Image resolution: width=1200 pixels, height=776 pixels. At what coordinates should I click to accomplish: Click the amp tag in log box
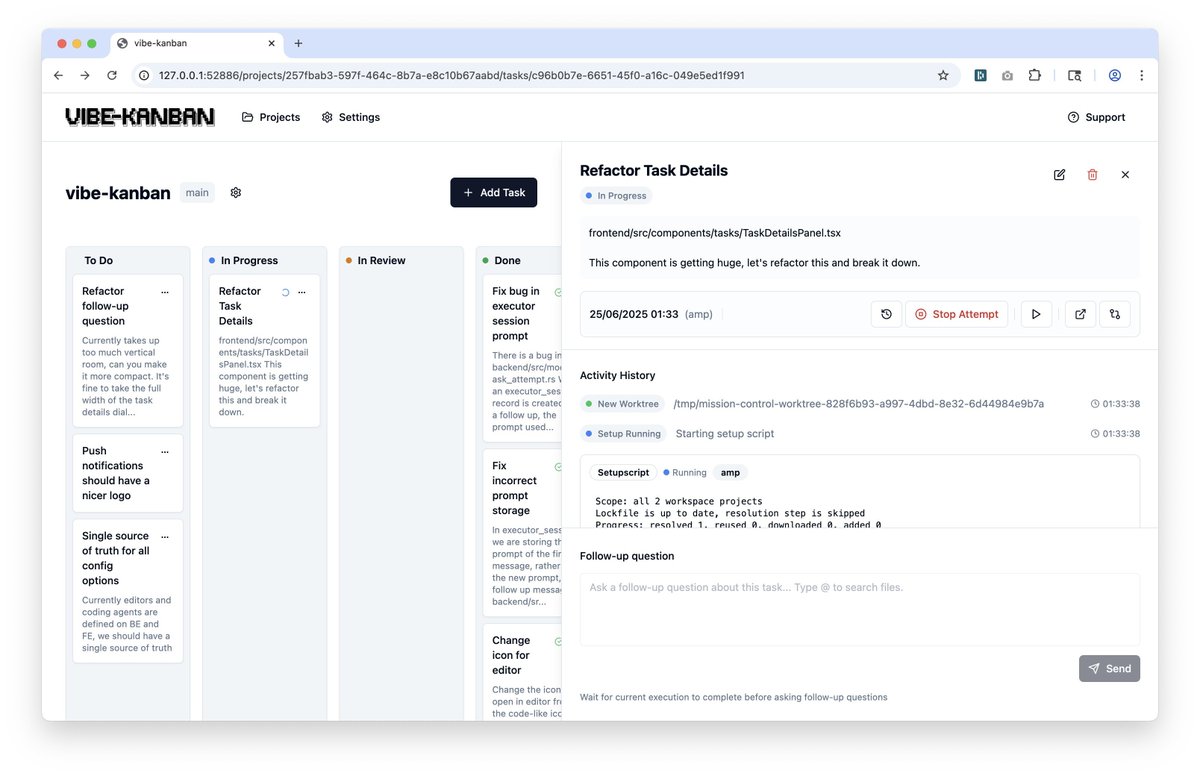click(x=731, y=472)
